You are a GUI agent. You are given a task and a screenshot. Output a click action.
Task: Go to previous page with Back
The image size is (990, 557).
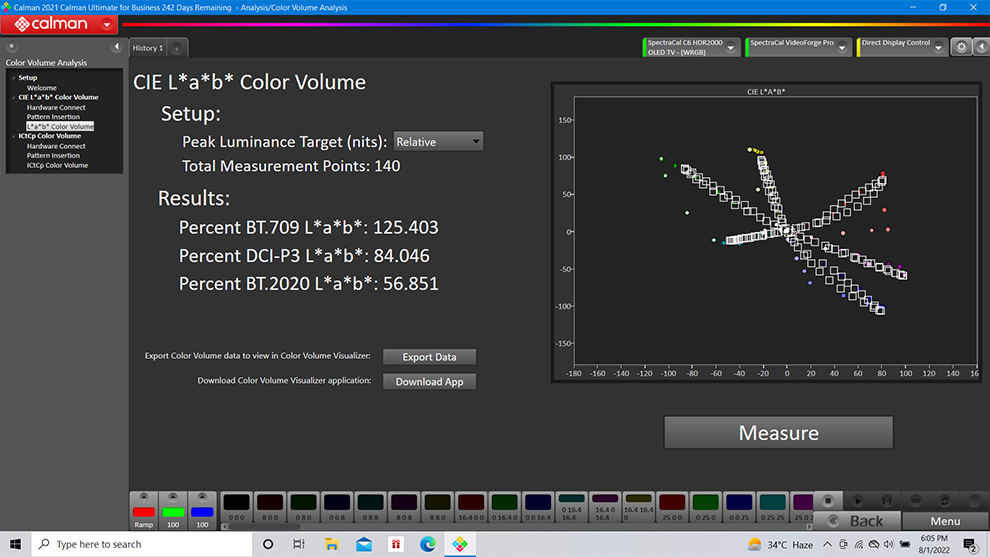coord(857,521)
